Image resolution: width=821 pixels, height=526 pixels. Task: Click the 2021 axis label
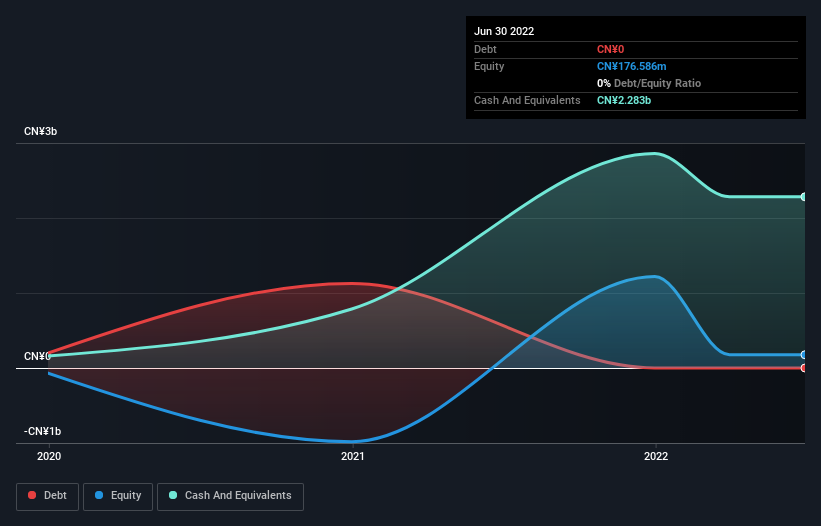[352, 456]
